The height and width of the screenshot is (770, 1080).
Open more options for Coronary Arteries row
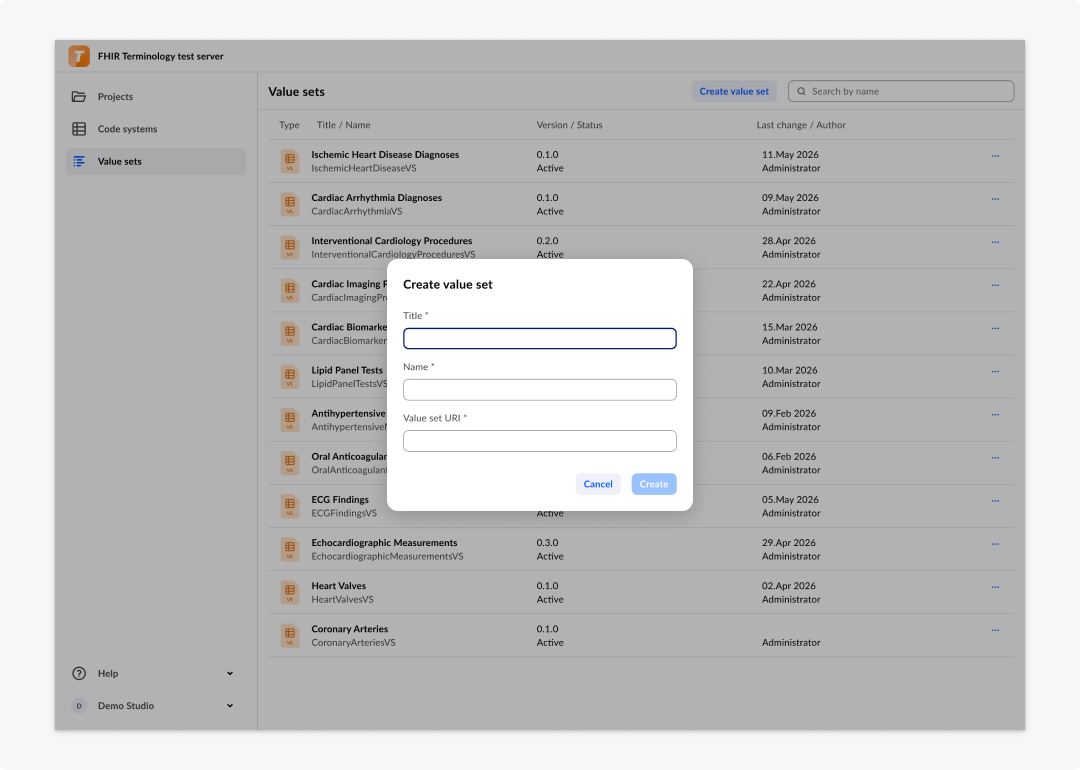(995, 630)
